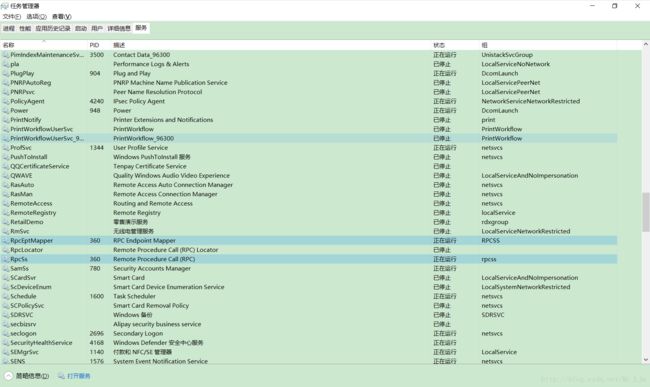Click the service icon beside RpcSs
Image resolution: width=650 pixels, height=387 pixels.
pyautogui.click(x=5, y=259)
